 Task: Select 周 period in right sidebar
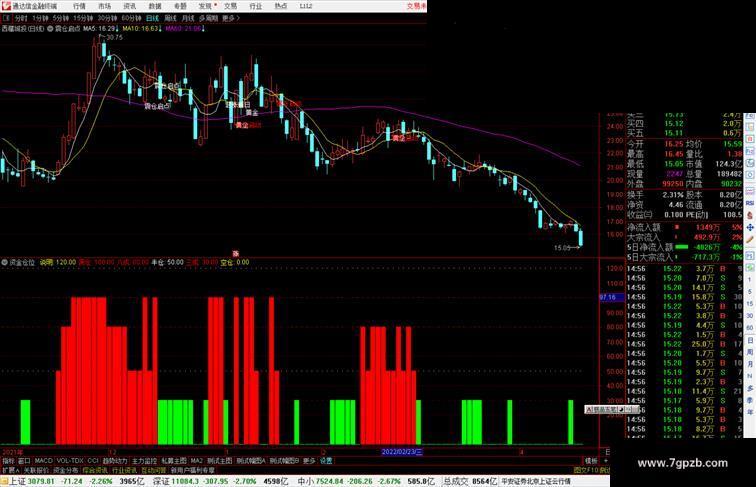click(750, 352)
